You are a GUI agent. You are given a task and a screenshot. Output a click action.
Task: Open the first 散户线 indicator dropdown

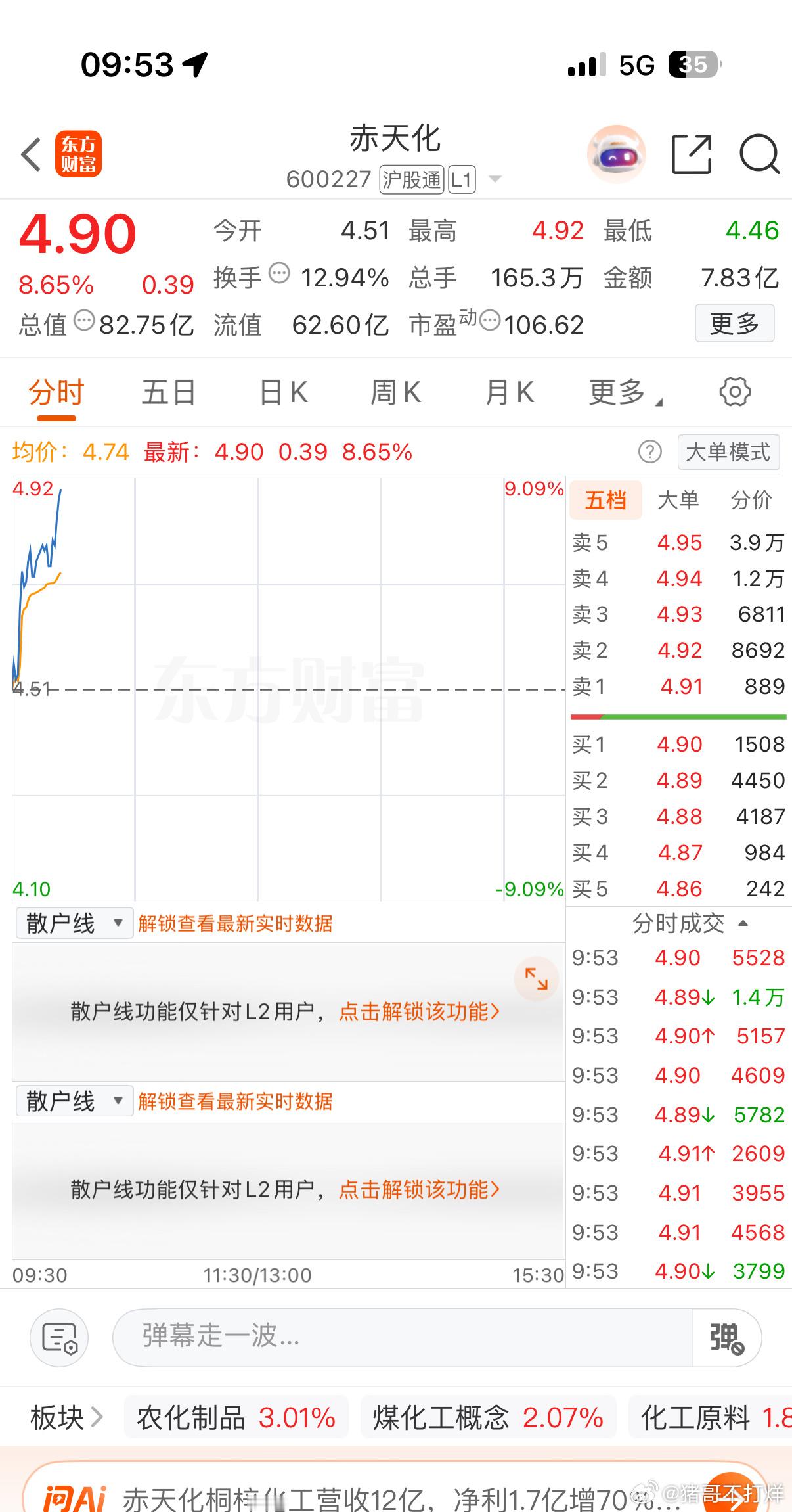click(75, 923)
